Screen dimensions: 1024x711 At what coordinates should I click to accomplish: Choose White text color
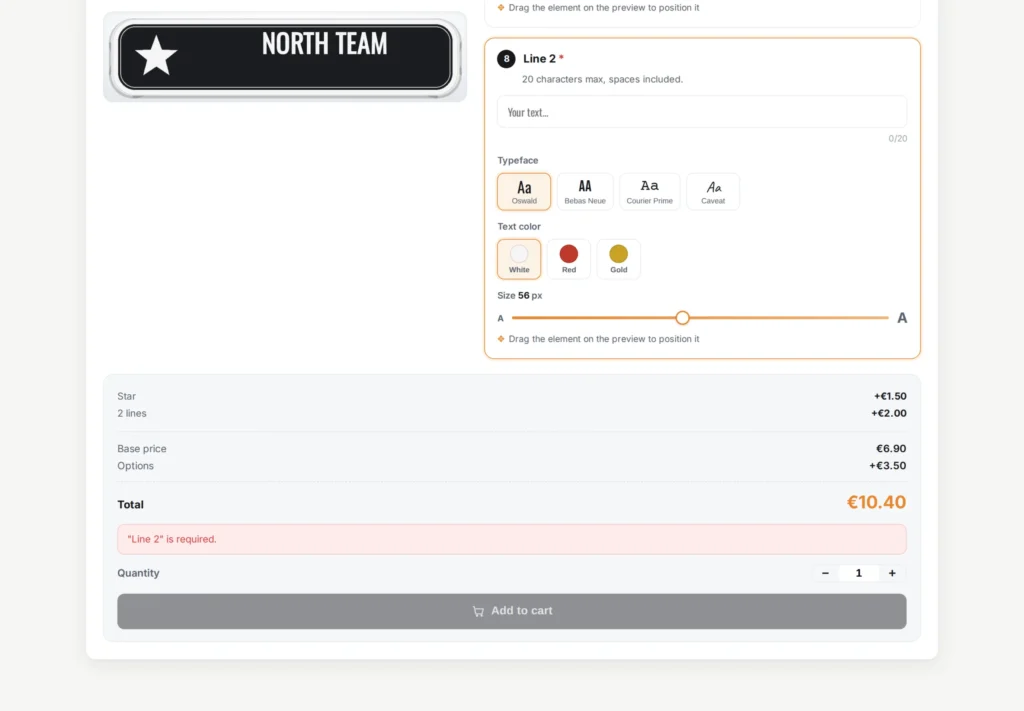point(519,259)
